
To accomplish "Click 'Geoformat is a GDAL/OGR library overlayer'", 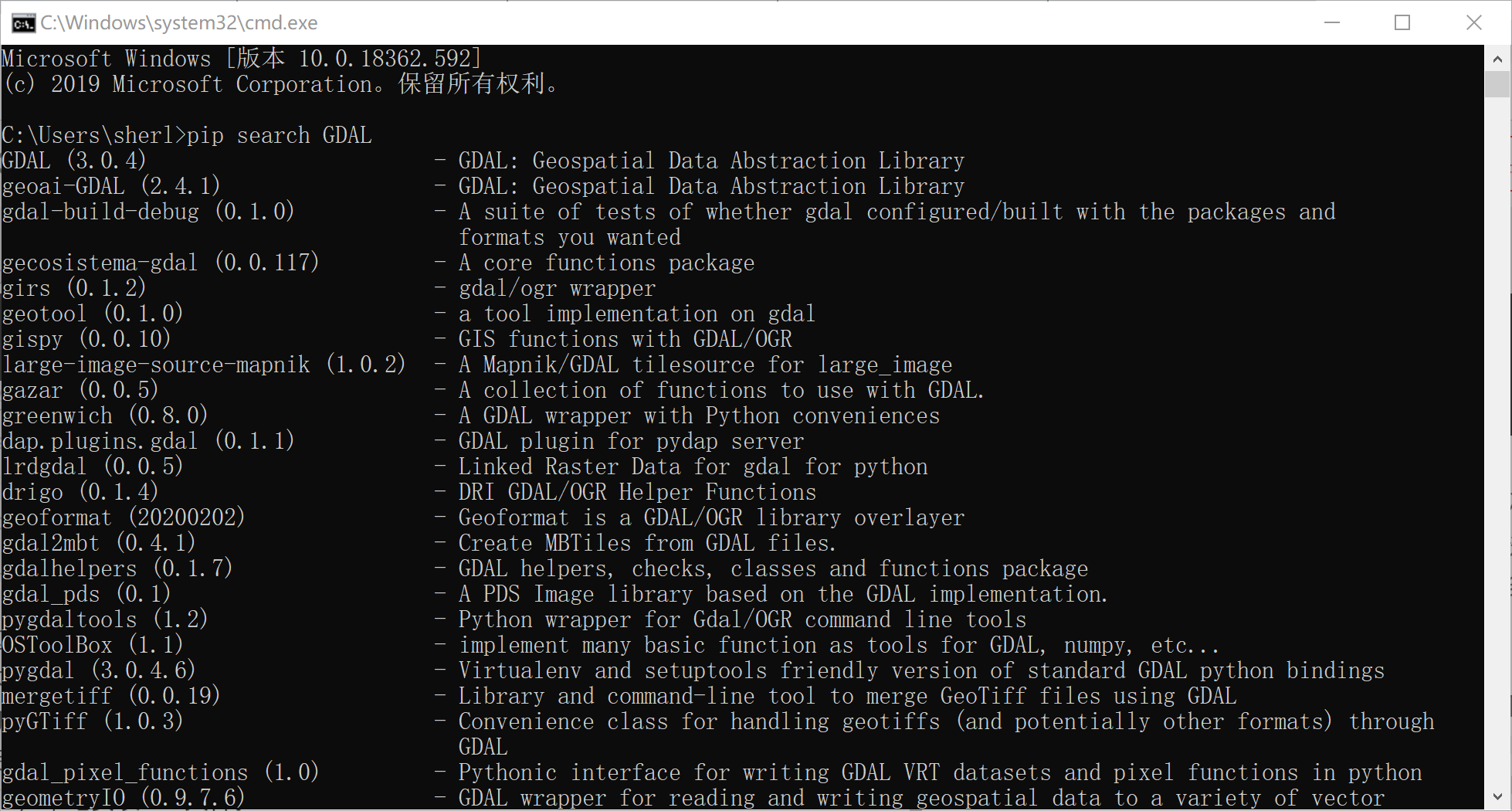I will pos(711,517).
